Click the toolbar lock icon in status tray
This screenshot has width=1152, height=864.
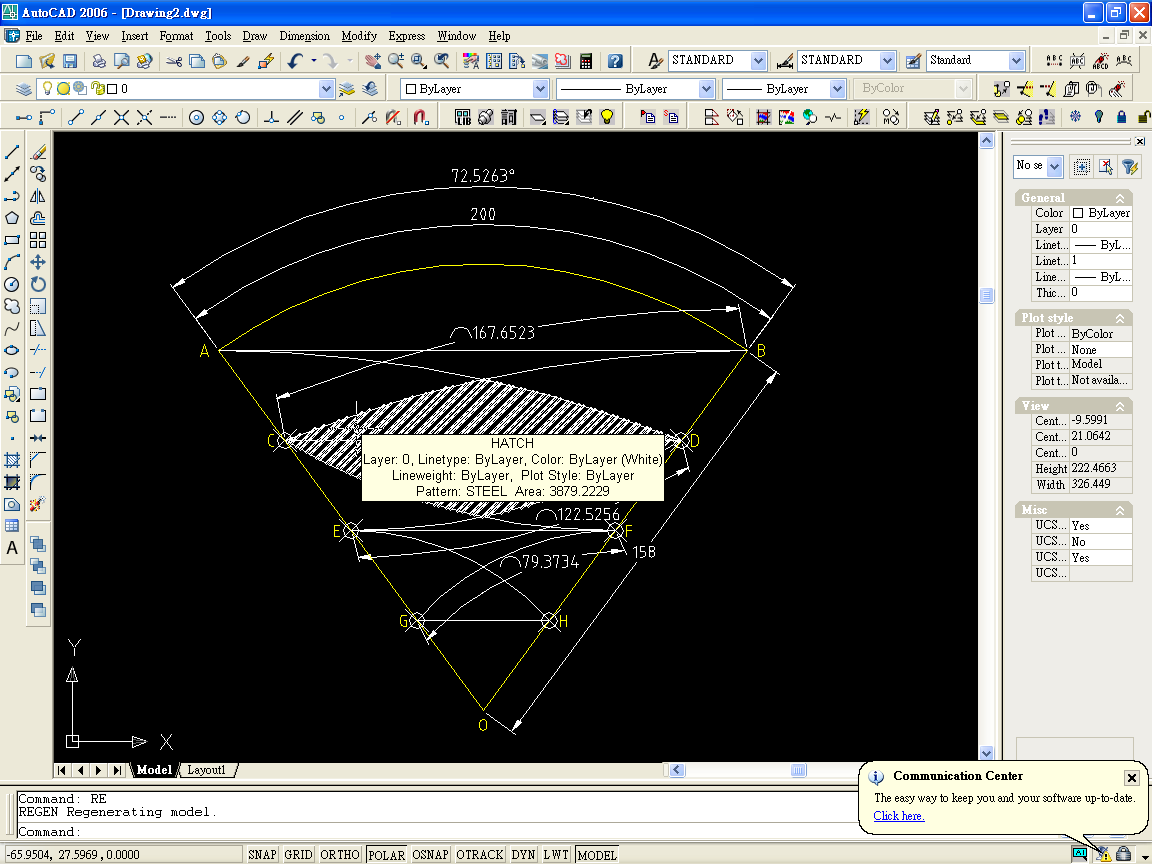pos(1123,854)
